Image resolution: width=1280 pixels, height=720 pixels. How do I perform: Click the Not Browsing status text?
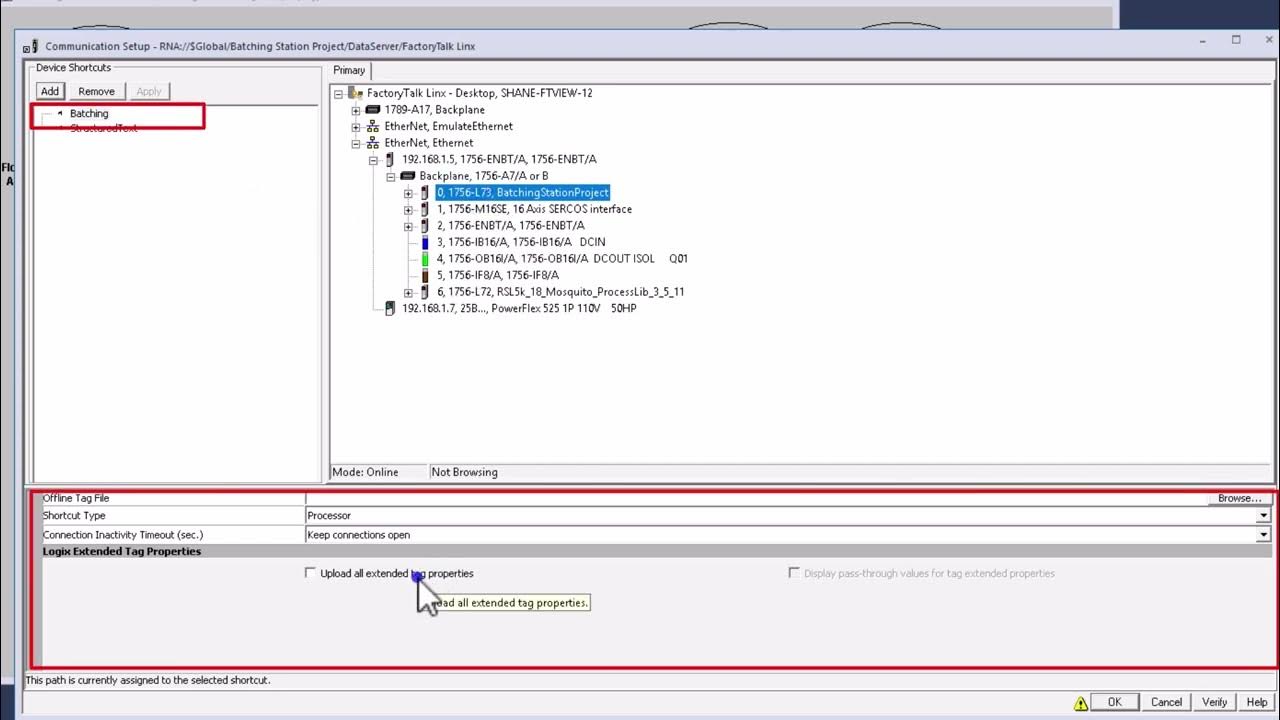click(x=464, y=472)
